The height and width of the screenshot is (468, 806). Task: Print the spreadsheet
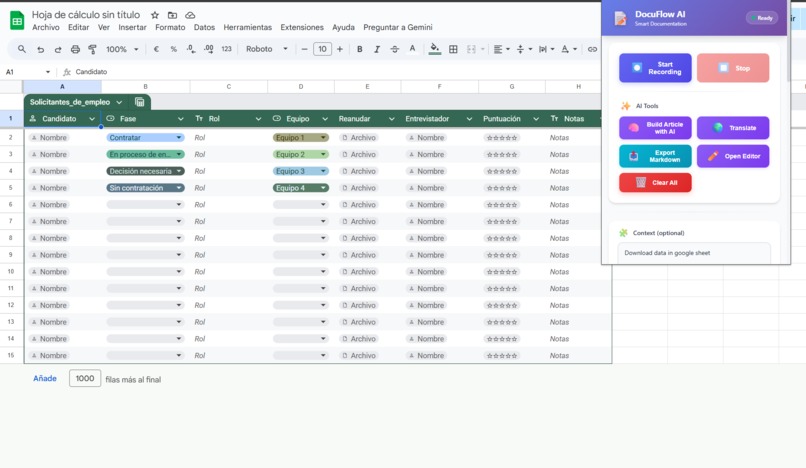[75, 49]
